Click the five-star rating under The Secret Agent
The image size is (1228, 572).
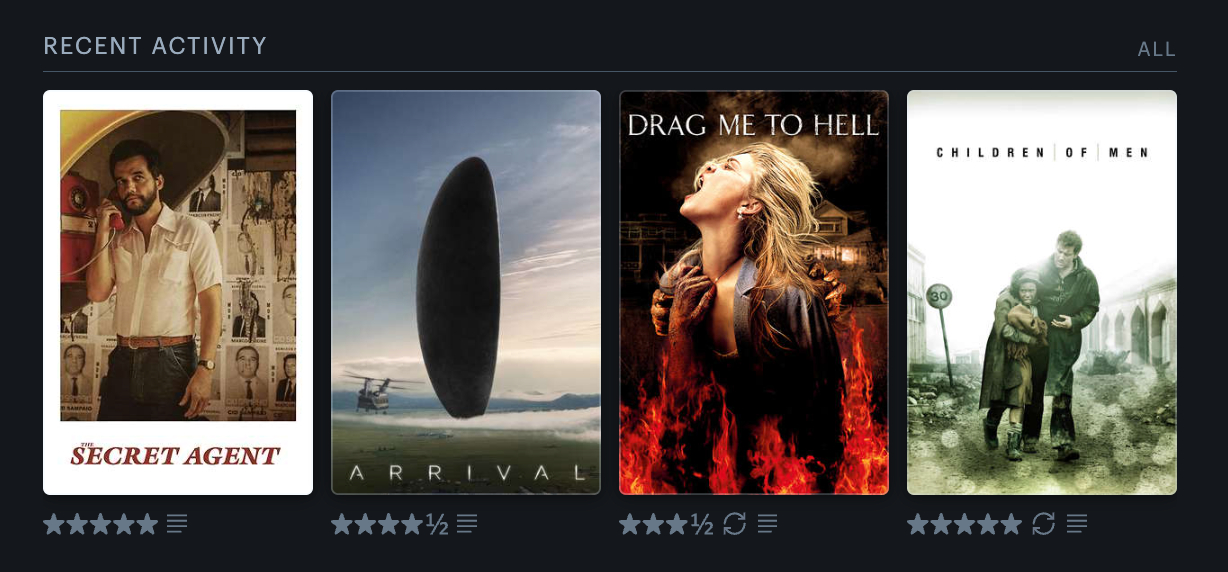(101, 524)
